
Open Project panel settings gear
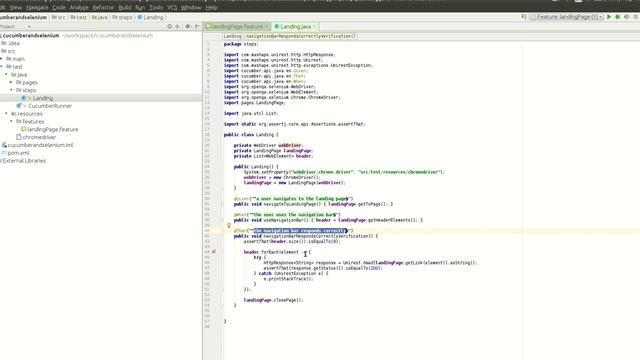pos(188,27)
